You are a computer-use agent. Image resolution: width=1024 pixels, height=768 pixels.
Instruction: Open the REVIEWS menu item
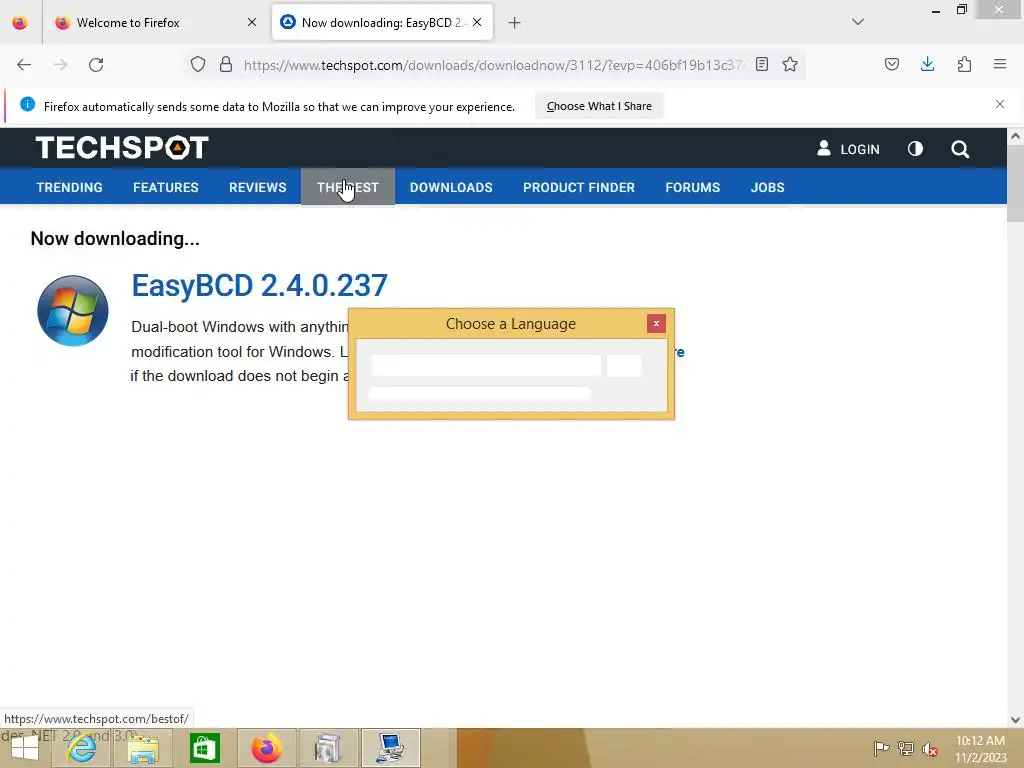tap(257, 187)
